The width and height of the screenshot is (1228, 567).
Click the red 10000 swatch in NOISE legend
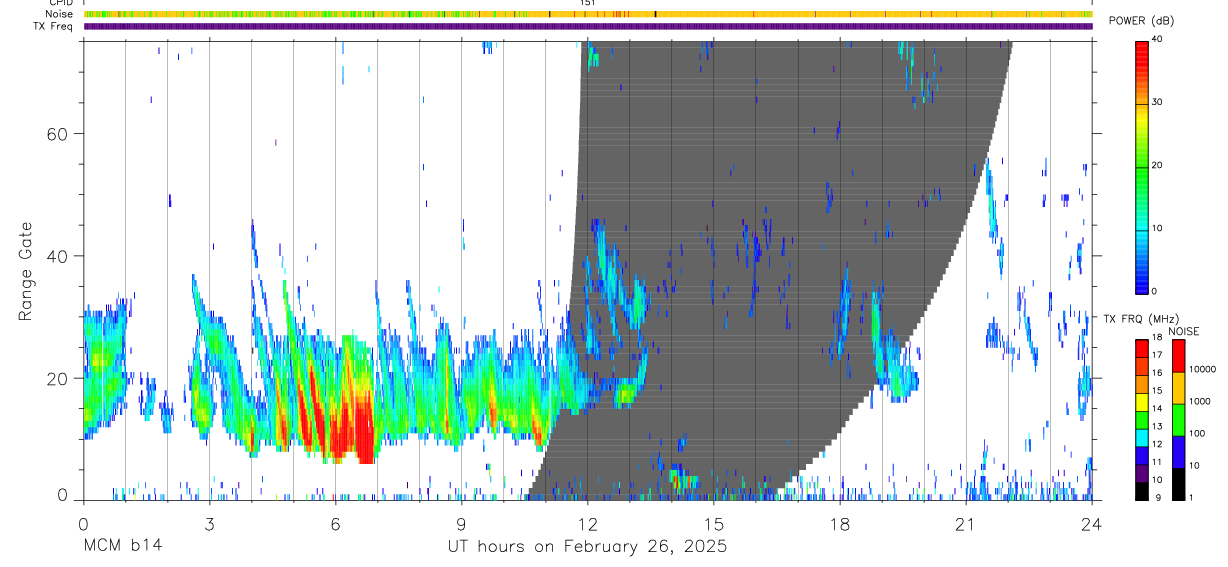point(1179,356)
